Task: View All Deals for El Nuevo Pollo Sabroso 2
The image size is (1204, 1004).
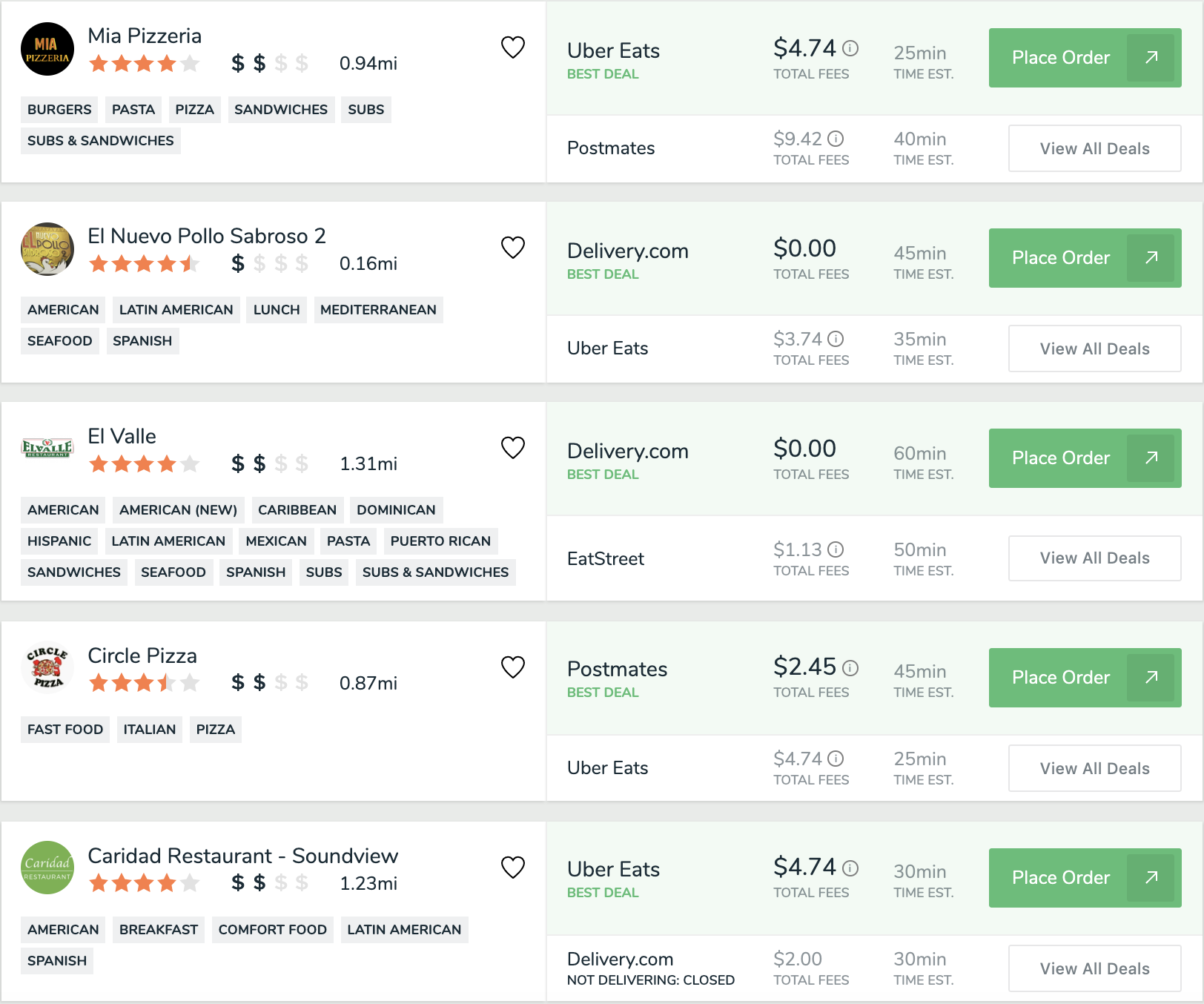Action: (x=1094, y=349)
